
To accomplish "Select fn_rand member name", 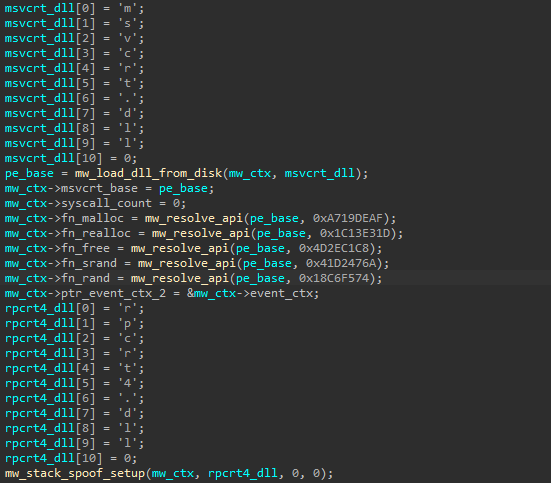I will tap(85, 278).
